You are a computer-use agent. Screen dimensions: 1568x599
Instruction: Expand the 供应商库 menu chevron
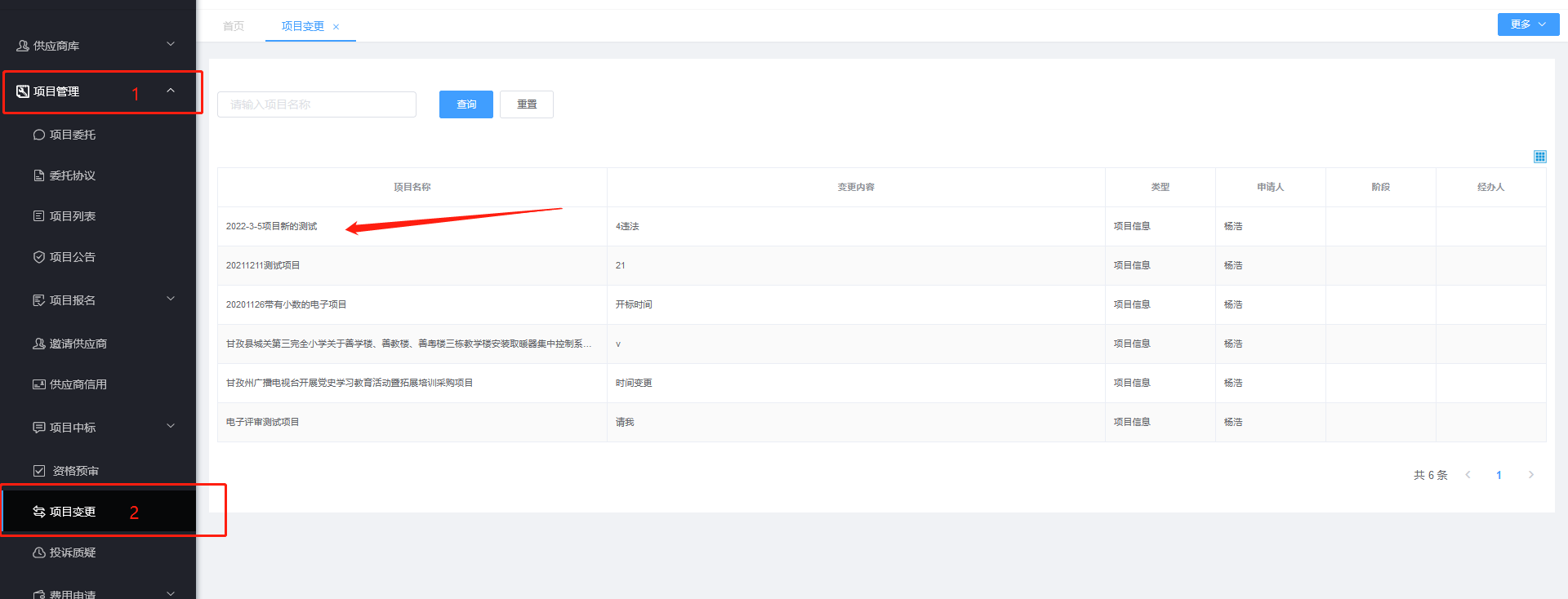coord(171,44)
